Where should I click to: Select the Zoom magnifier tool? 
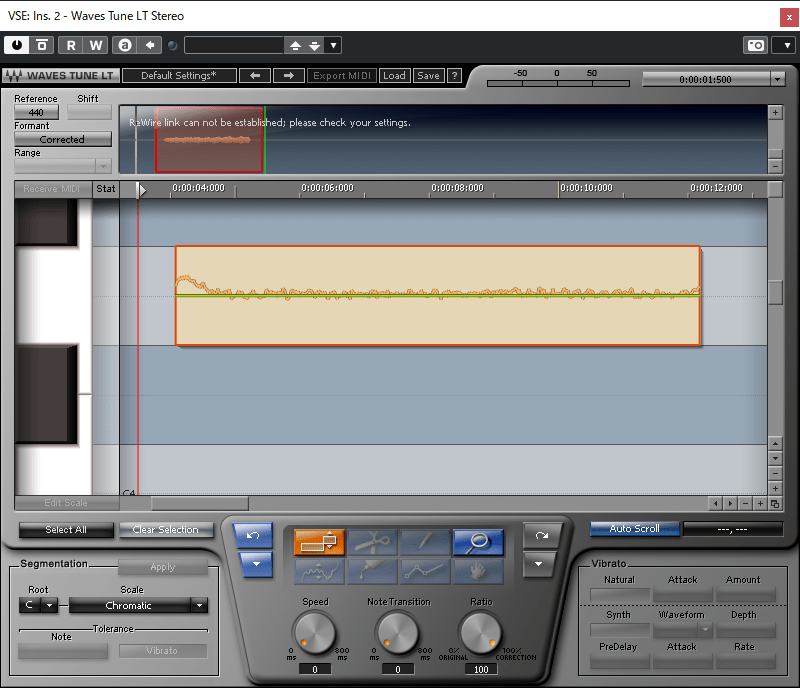click(479, 542)
